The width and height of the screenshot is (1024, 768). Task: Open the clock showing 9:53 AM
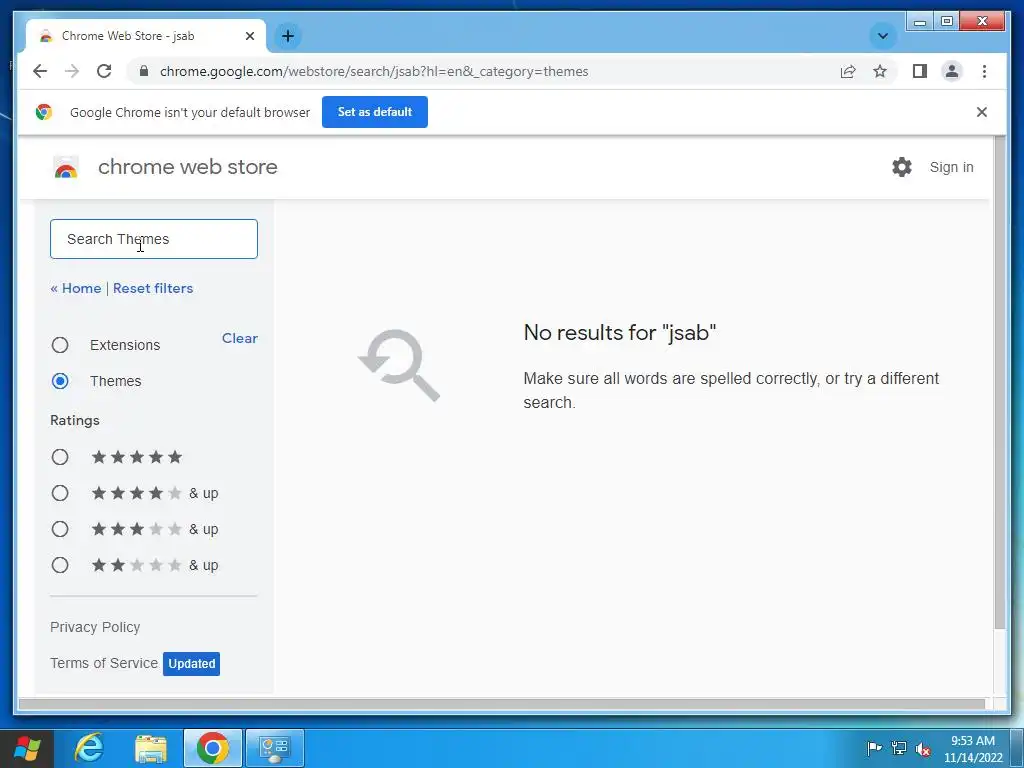click(972, 749)
